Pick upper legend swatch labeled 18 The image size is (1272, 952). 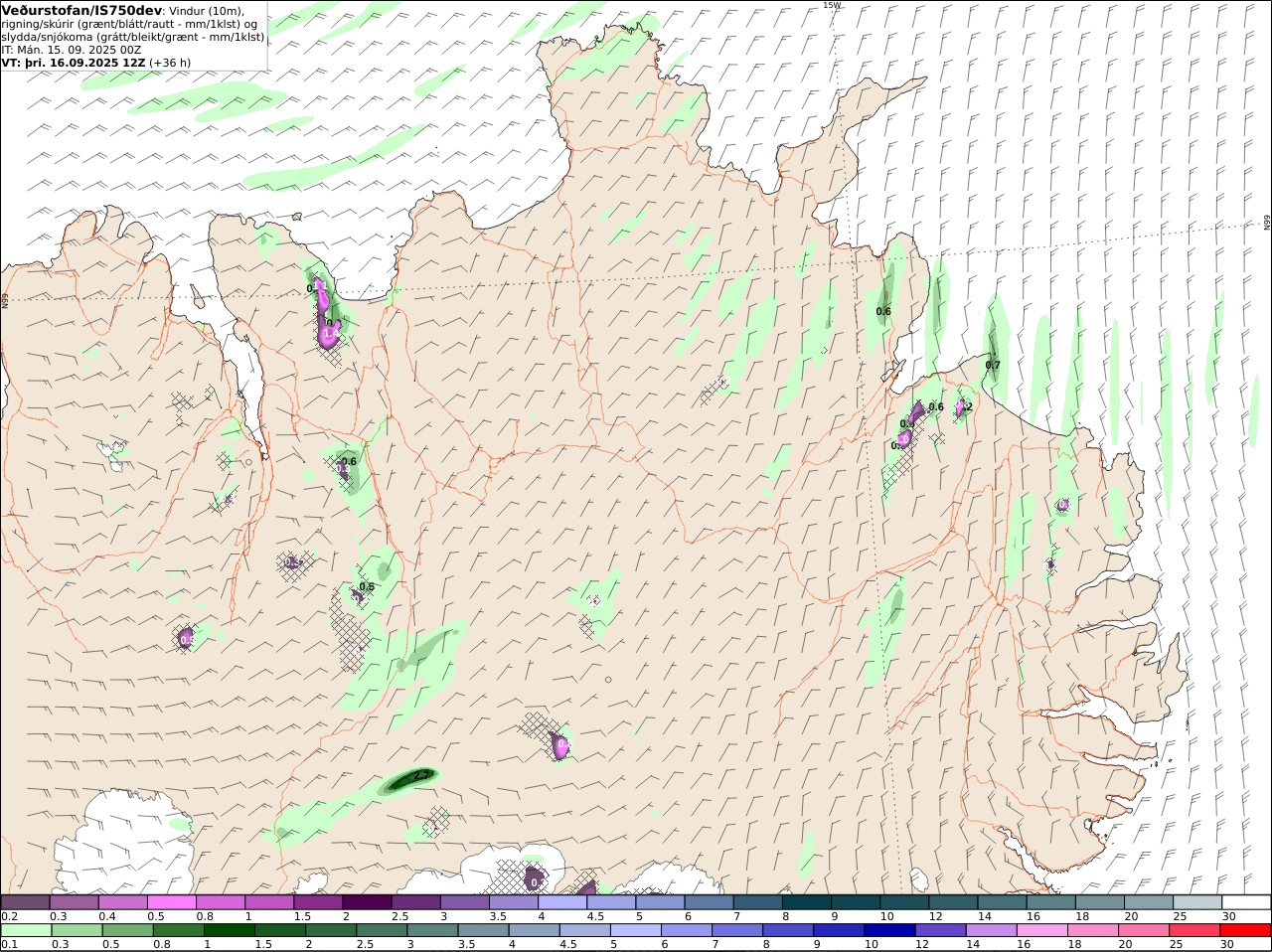(x=1100, y=902)
